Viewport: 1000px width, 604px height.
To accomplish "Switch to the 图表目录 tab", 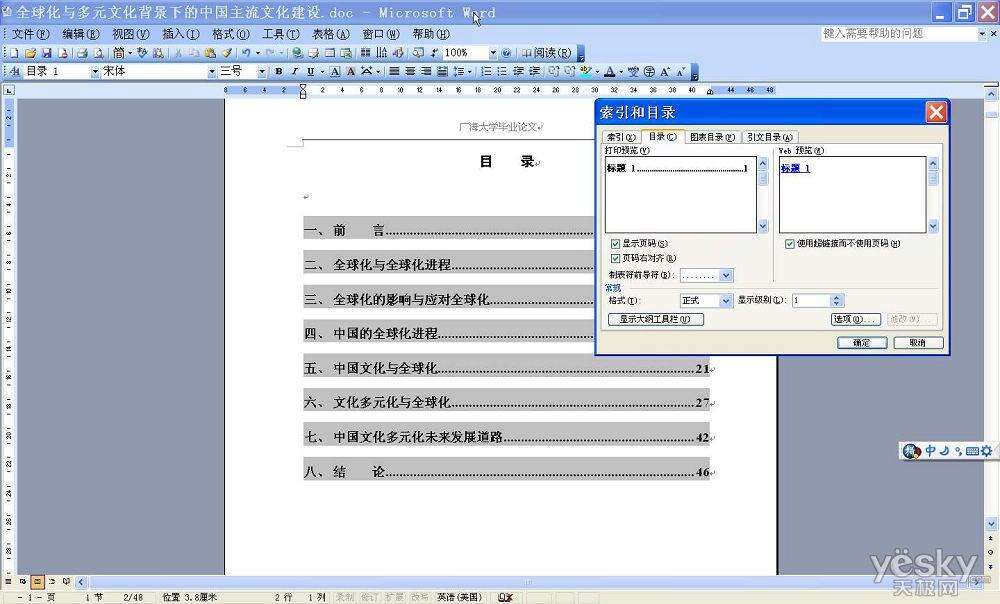I will click(712, 137).
